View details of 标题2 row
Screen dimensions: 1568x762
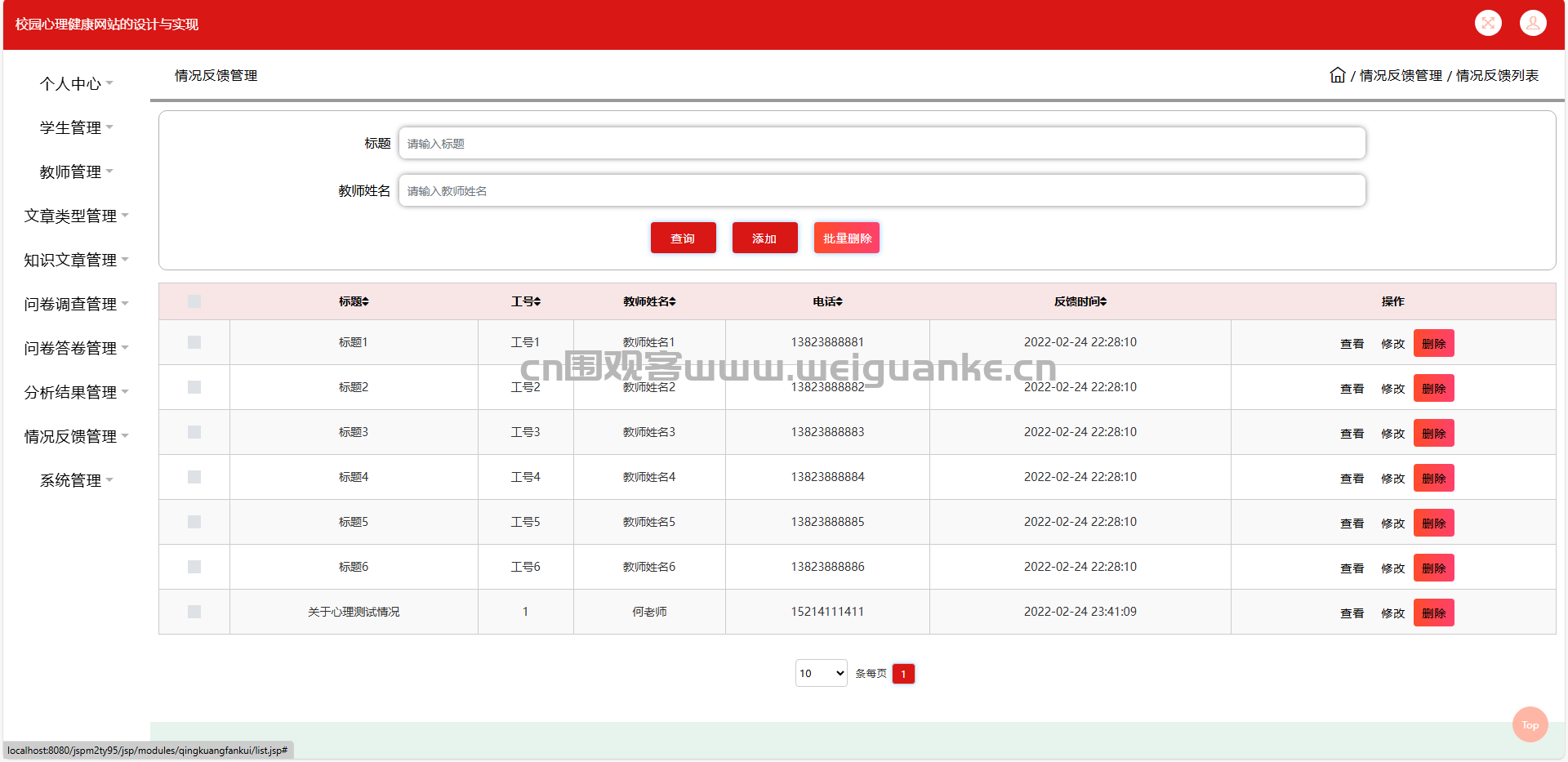coord(1352,389)
